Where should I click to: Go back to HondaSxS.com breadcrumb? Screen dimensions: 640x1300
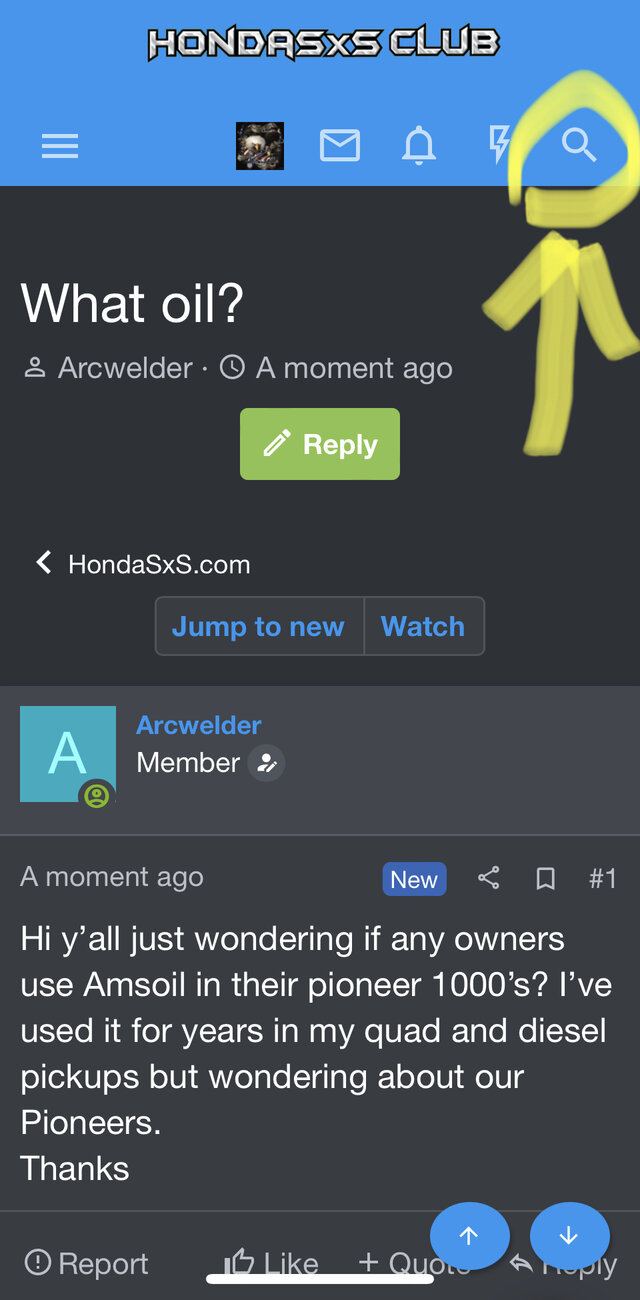(143, 564)
